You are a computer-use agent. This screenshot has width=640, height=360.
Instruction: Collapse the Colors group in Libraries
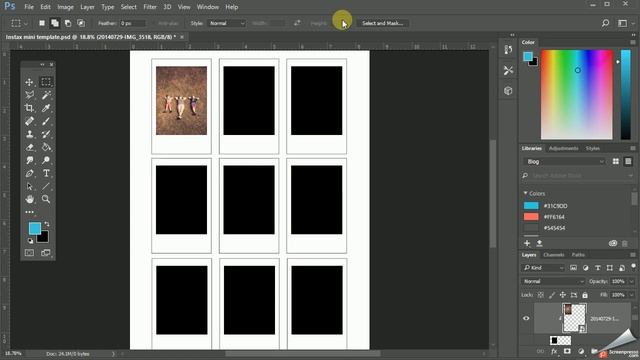[525, 193]
